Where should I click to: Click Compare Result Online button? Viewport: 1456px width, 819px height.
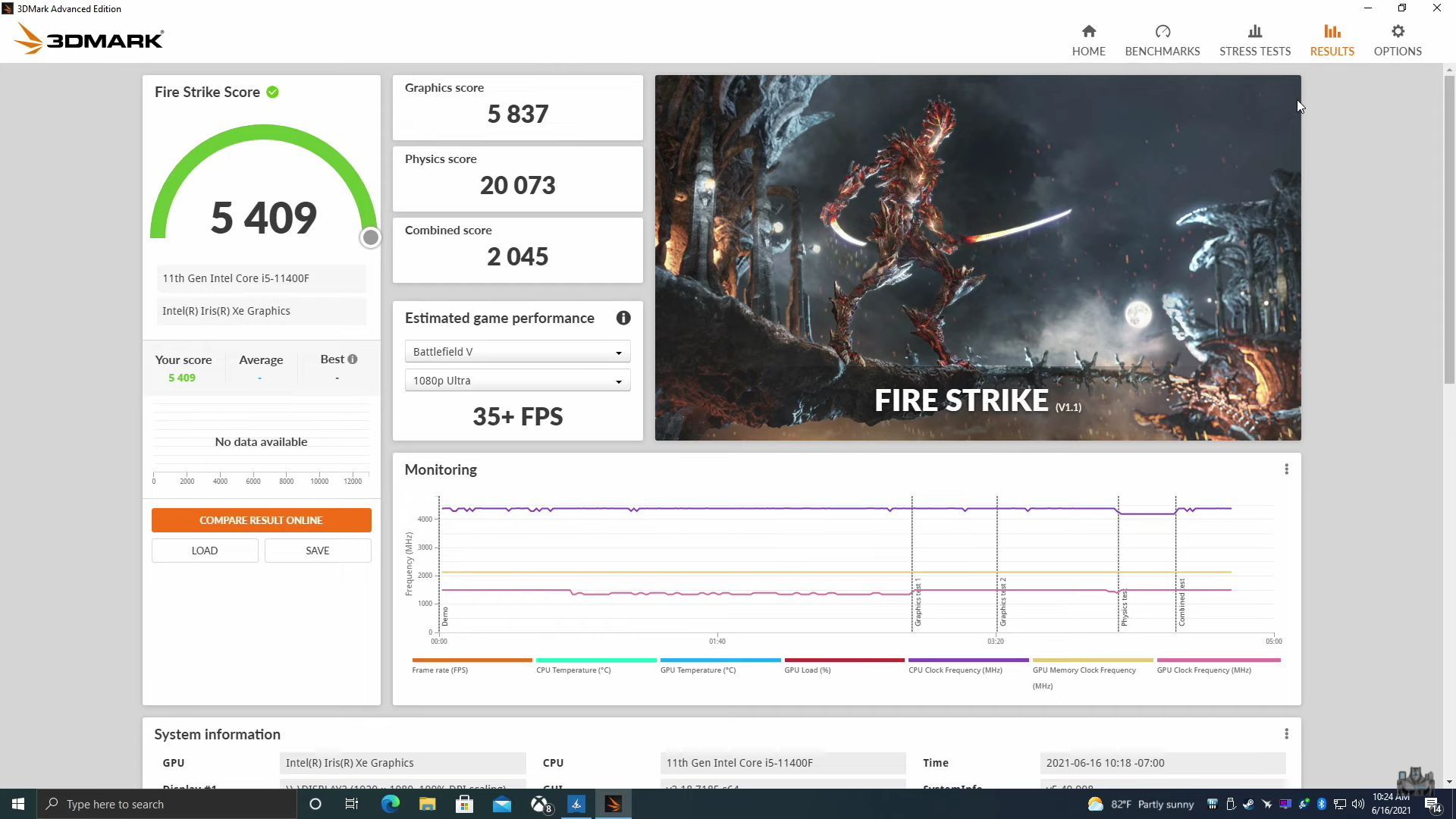coord(261,520)
